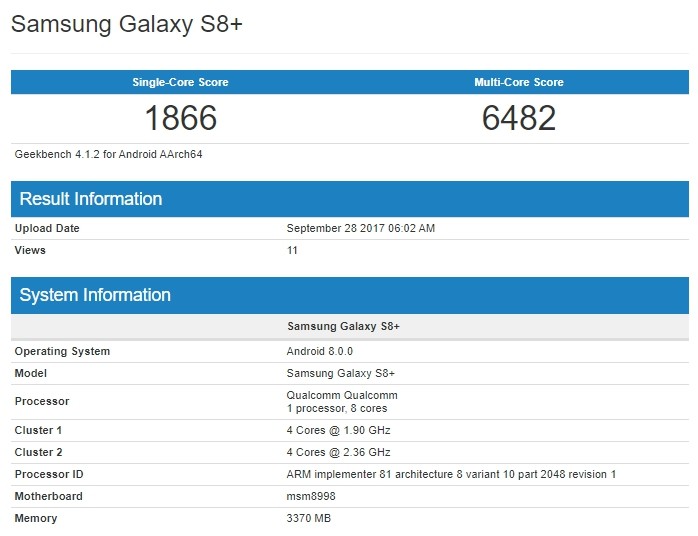This screenshot has width=698, height=536.
Task: Click the 'Android 8.0.0' value
Action: pyautogui.click(x=320, y=351)
